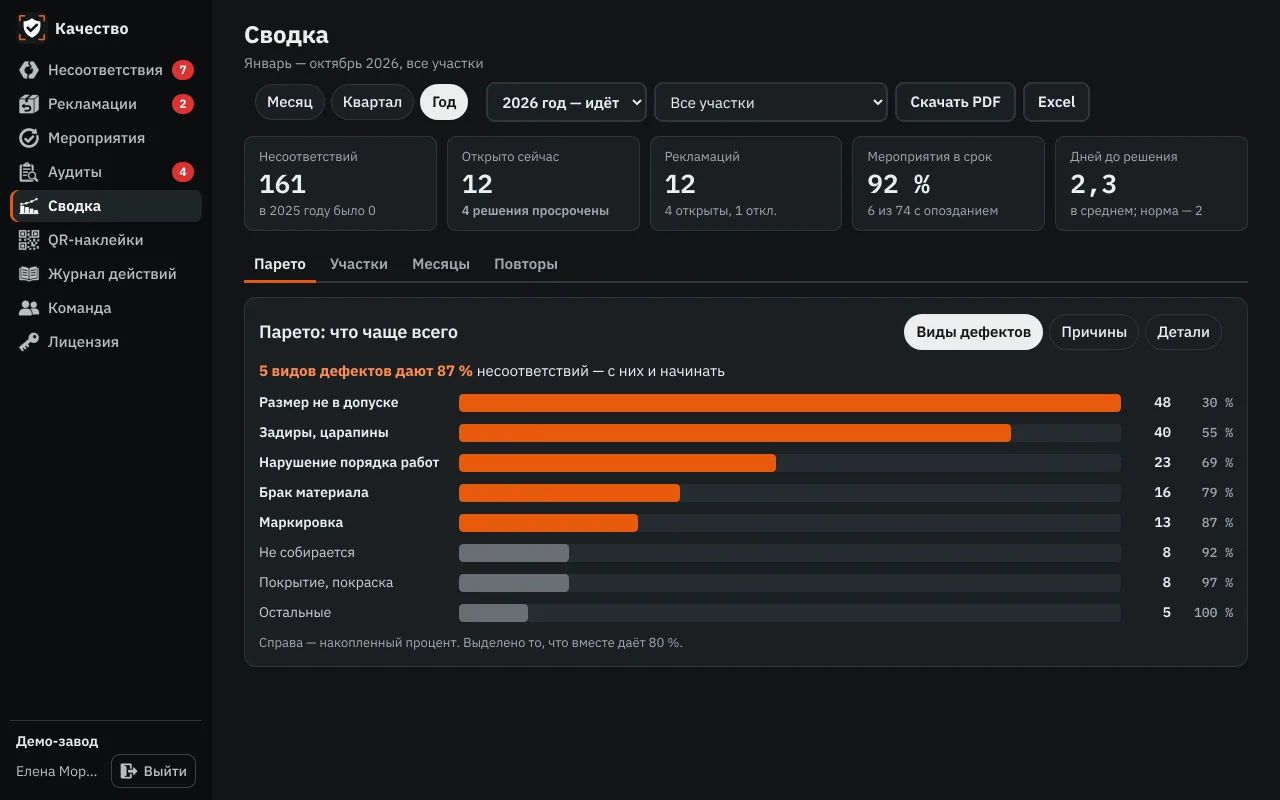Open Несоответствия via its sidebar icon

29,70
